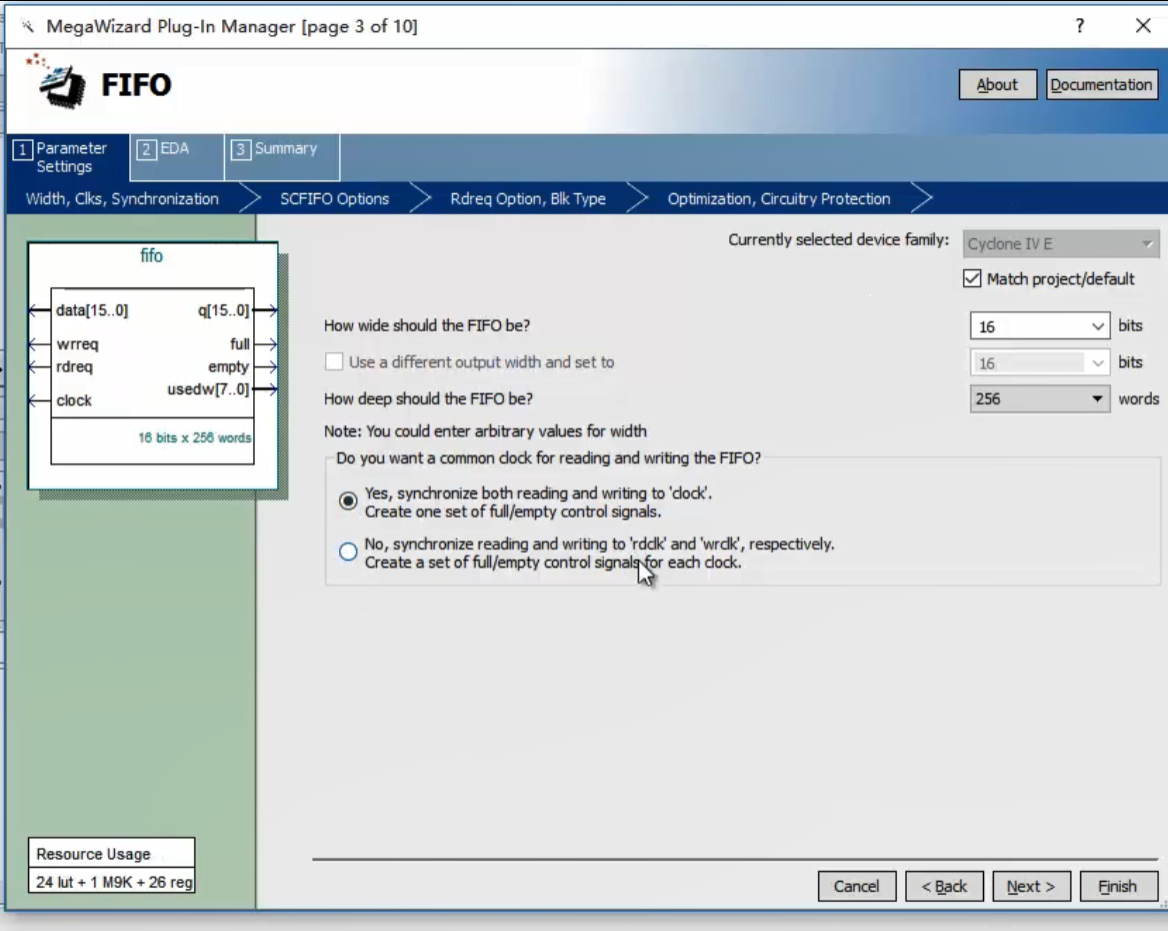
Task: Click the fifo block title in diagram
Action: tap(151, 255)
